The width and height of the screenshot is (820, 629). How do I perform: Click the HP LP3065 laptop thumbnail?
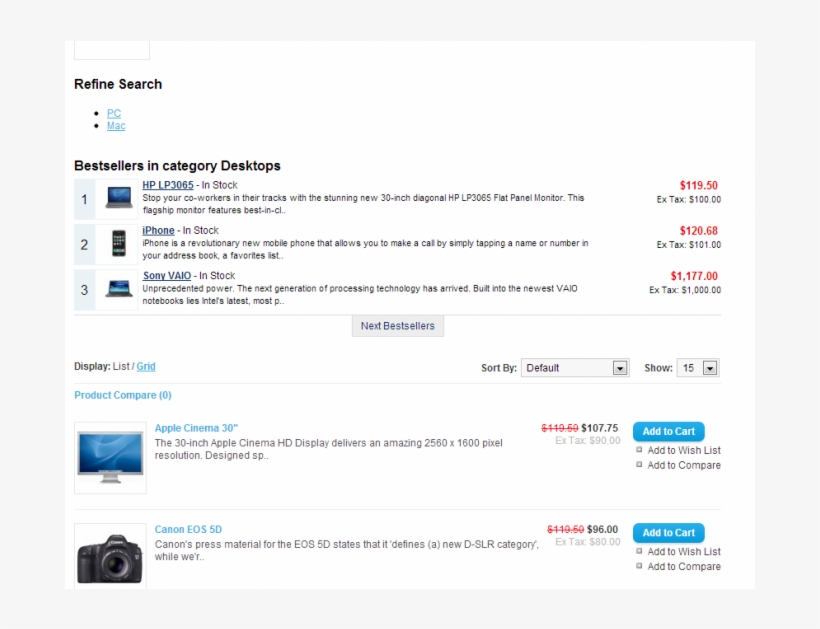click(119, 199)
